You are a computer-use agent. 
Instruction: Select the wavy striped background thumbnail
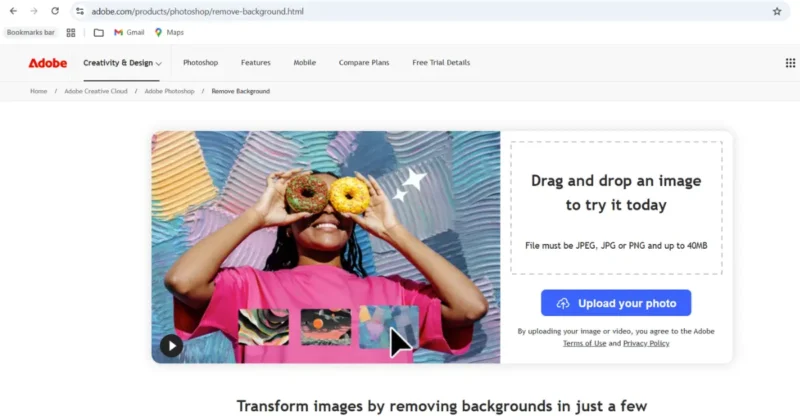click(x=263, y=327)
